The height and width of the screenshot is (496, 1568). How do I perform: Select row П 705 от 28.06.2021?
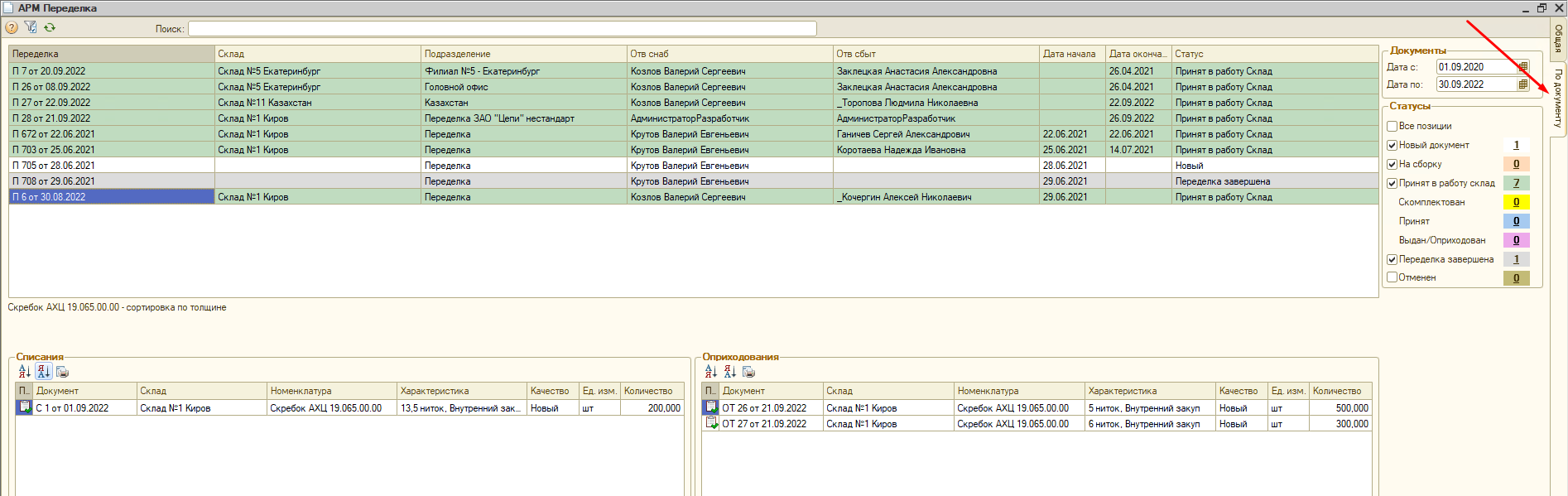point(694,166)
